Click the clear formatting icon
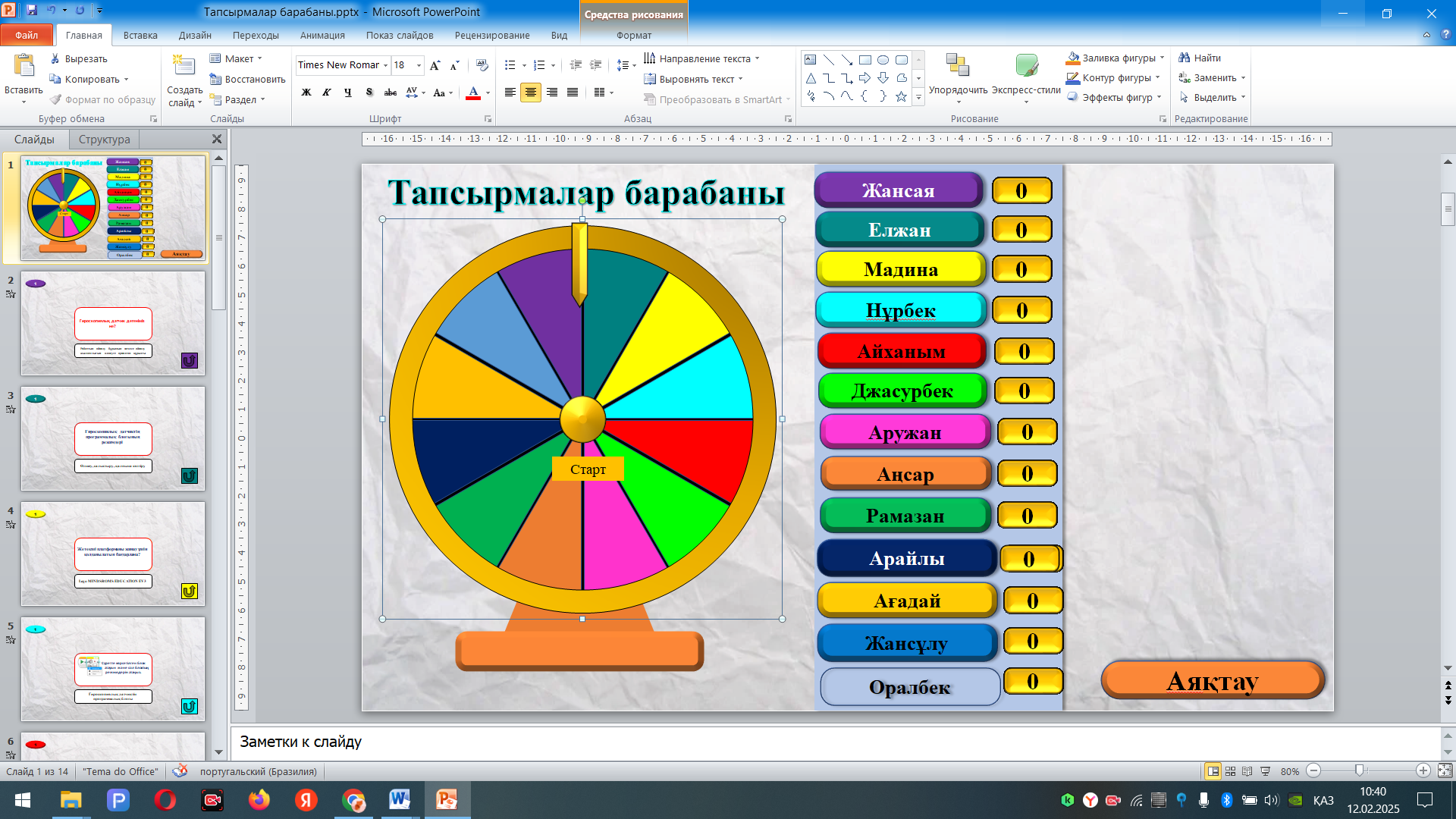Screen dimensions: 1456x819 (482, 65)
